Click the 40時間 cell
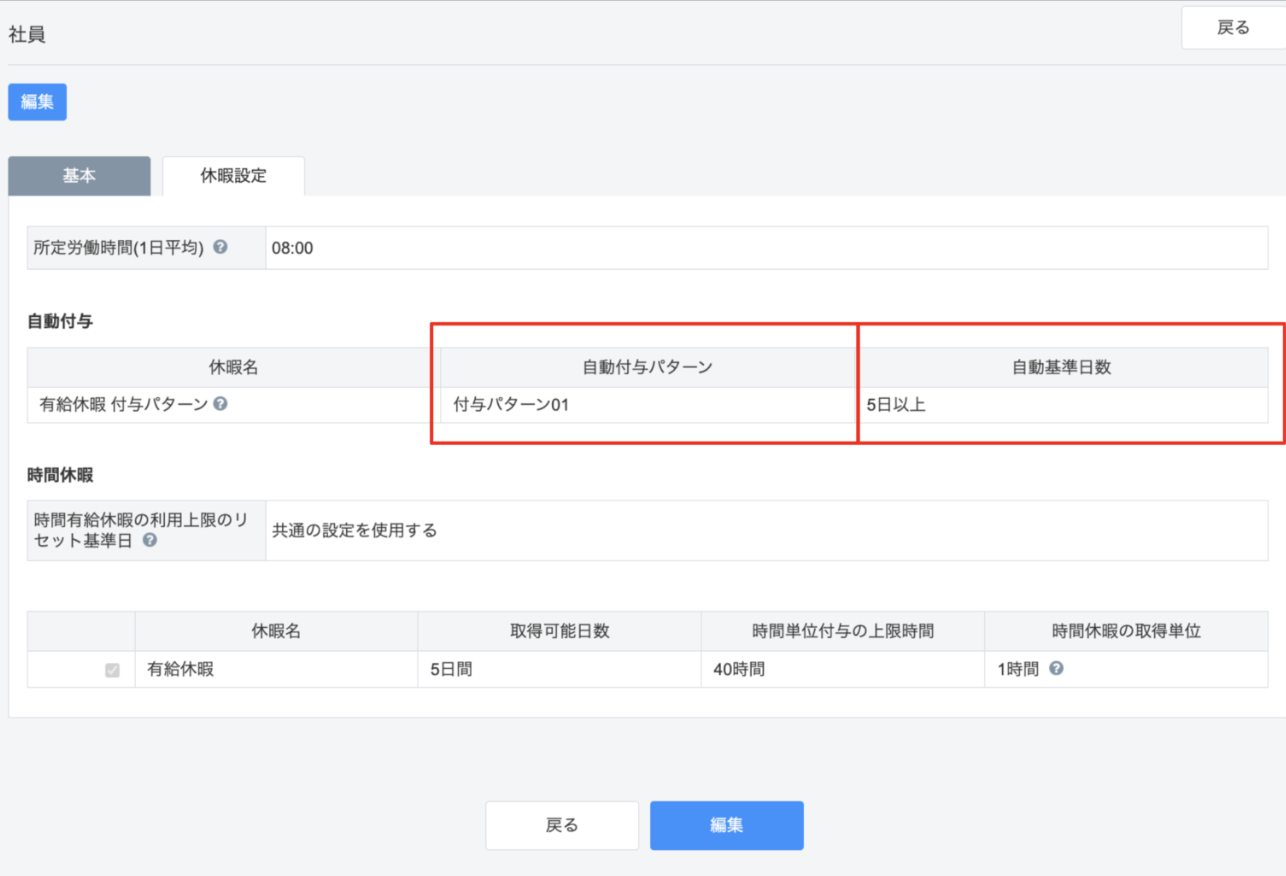 [843, 670]
